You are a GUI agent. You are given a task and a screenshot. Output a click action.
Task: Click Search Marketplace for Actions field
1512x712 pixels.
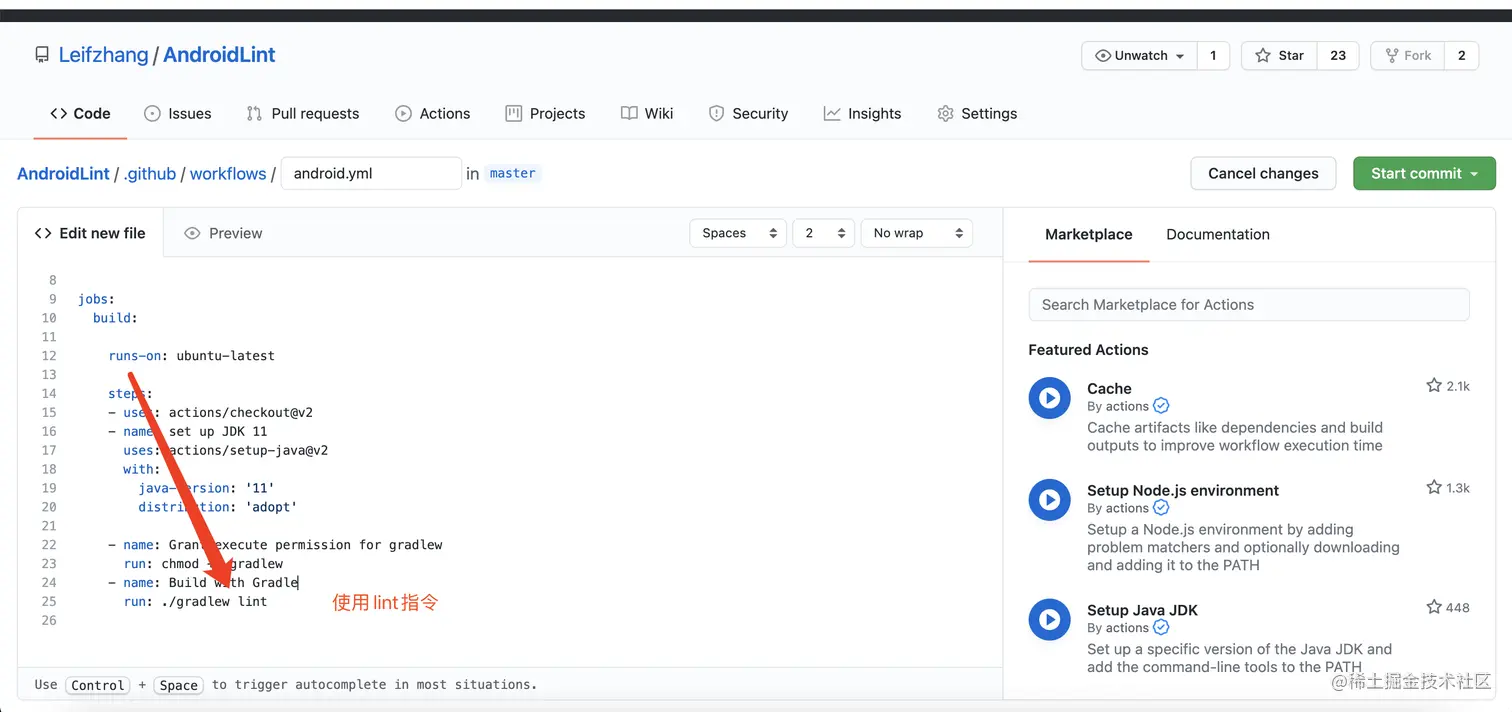tap(1249, 305)
